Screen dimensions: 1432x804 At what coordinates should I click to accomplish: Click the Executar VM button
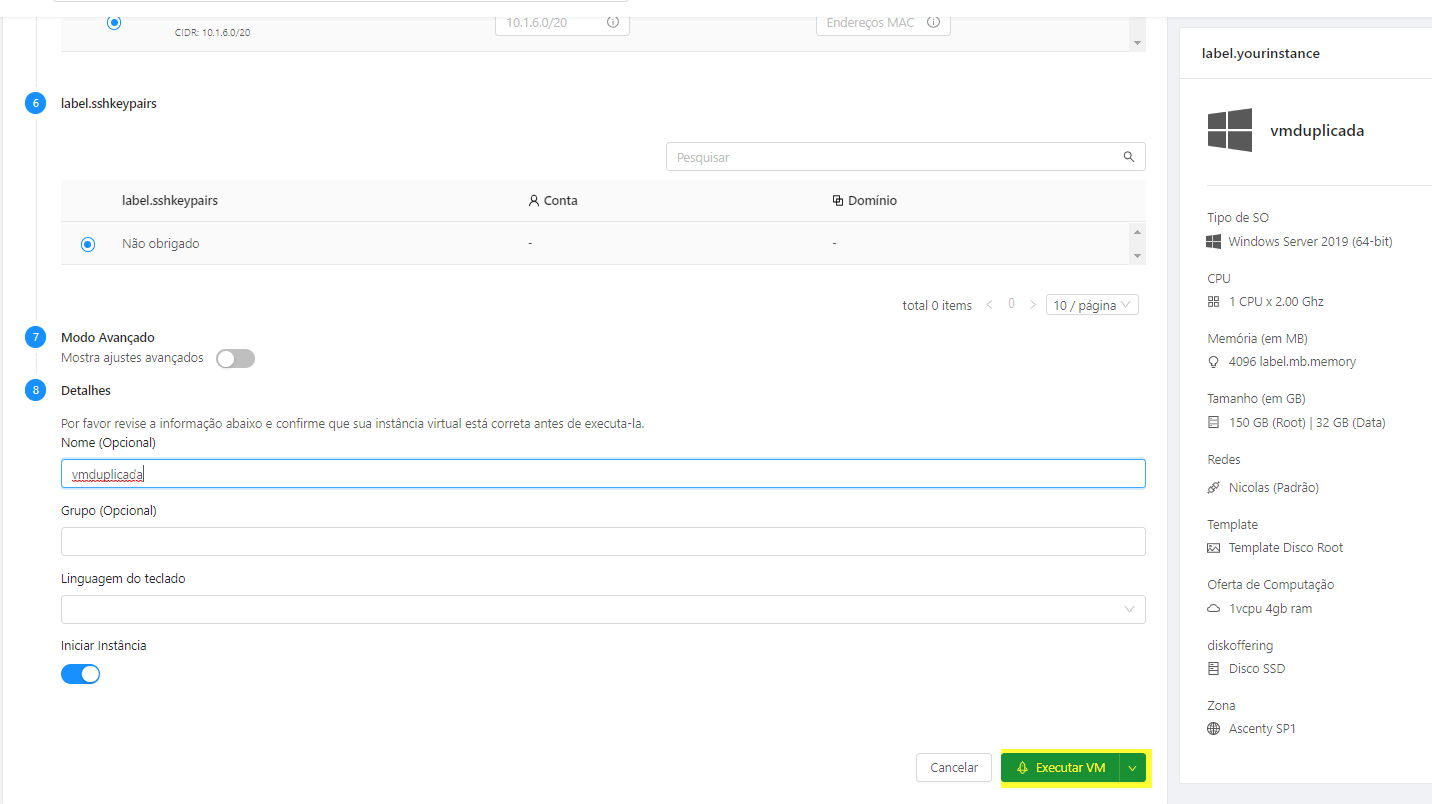click(x=1060, y=768)
